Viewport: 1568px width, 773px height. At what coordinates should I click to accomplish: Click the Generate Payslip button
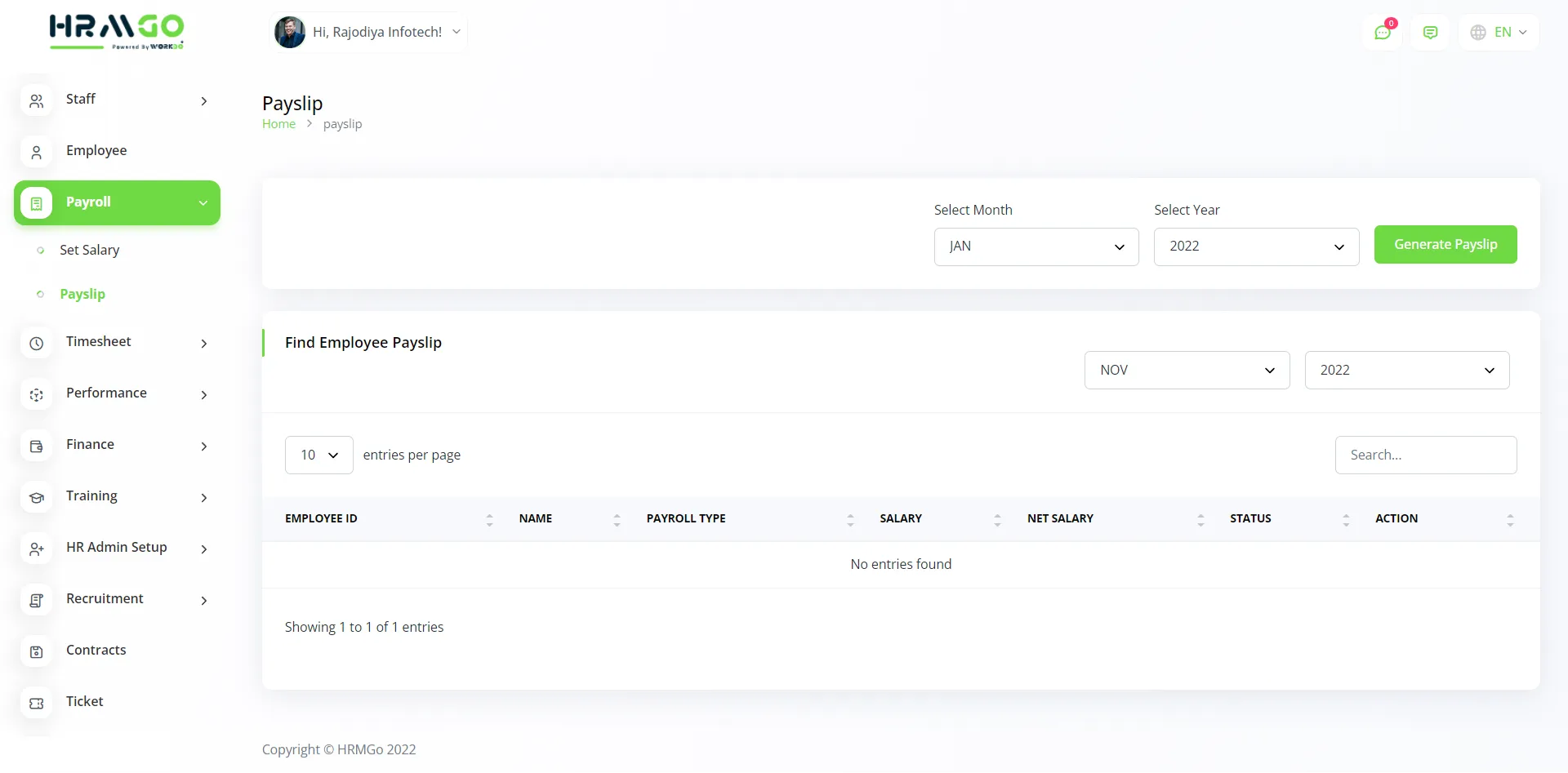(1445, 245)
